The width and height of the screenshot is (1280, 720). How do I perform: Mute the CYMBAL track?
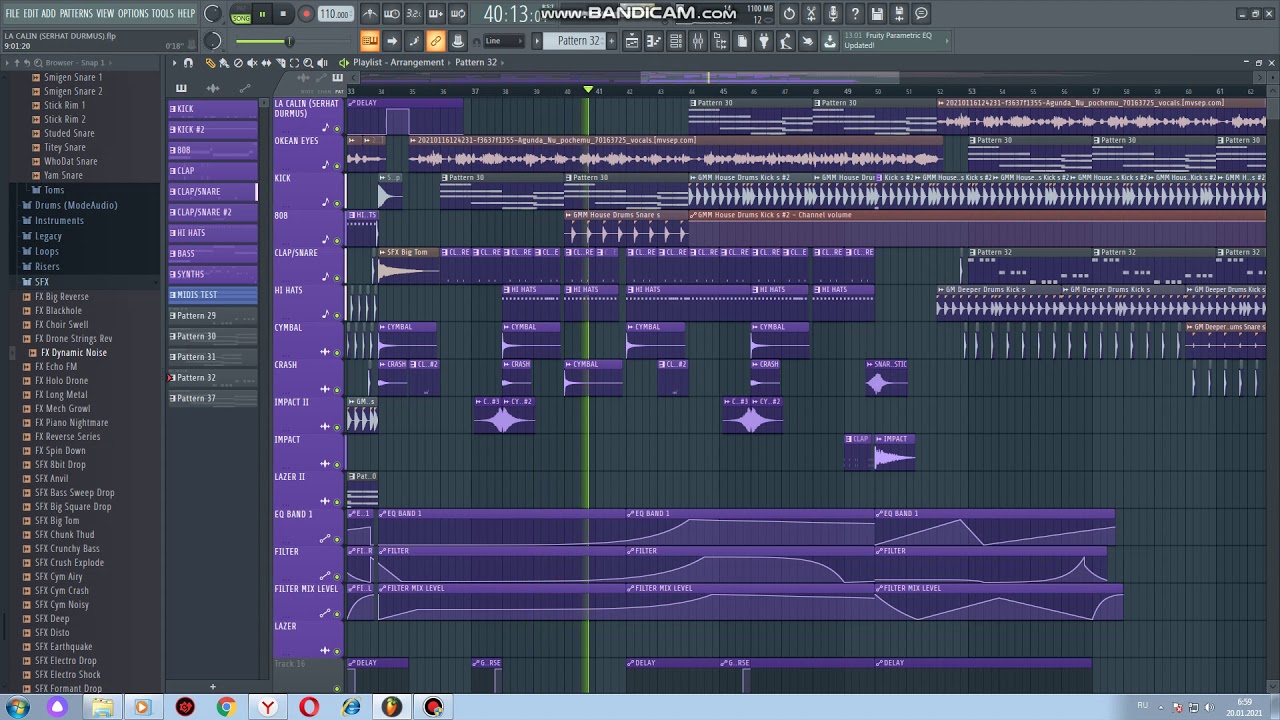(337, 352)
